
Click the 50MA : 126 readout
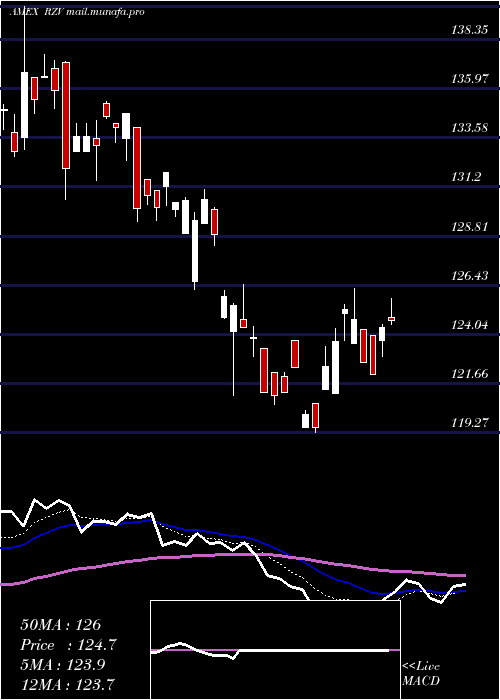click(x=61, y=625)
